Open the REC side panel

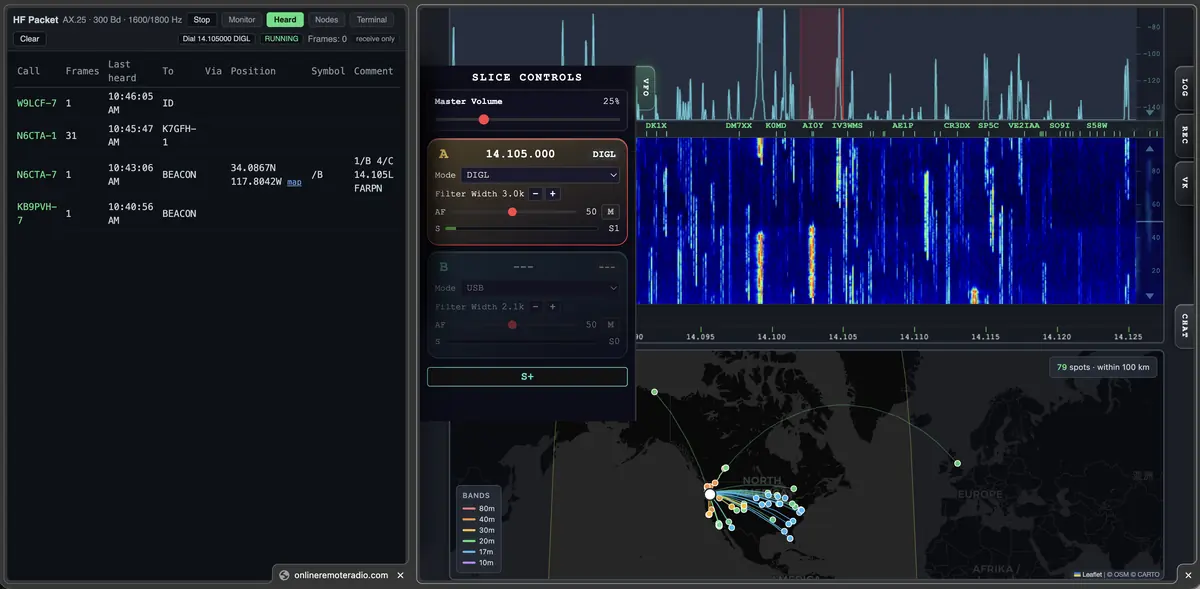[x=1185, y=135]
